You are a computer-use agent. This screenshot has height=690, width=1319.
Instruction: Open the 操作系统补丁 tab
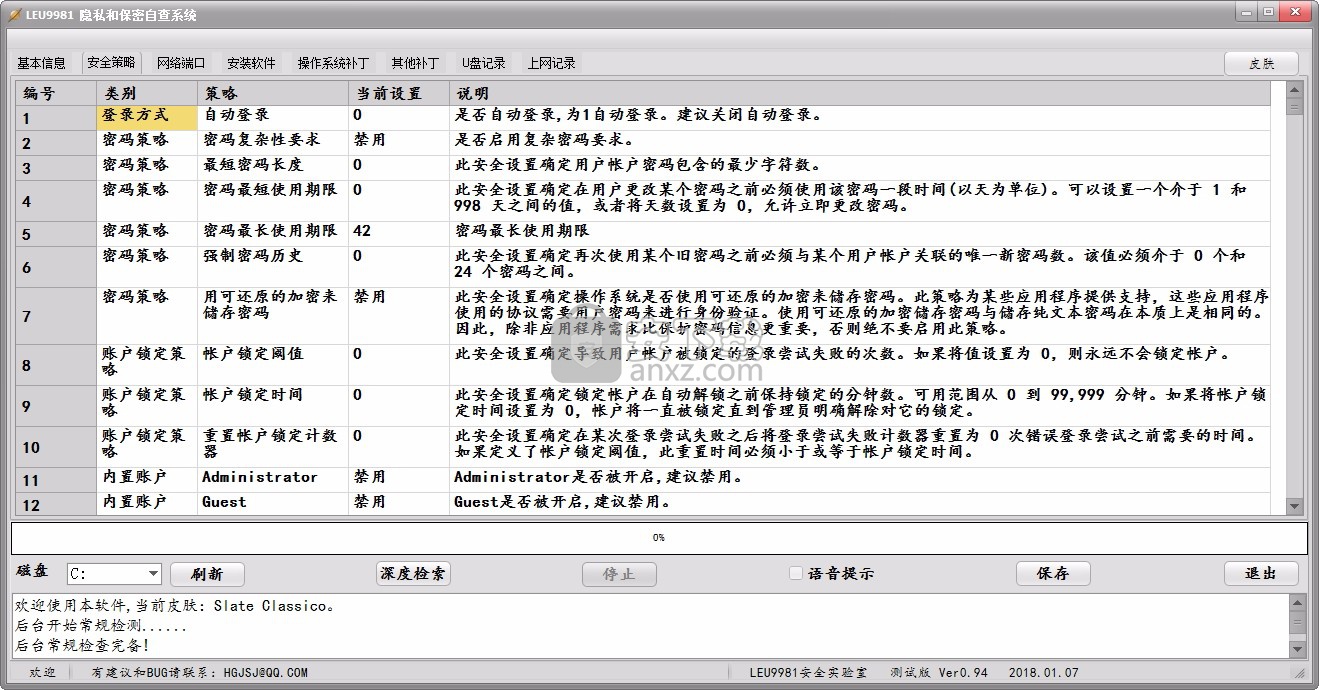pyautogui.click(x=333, y=63)
